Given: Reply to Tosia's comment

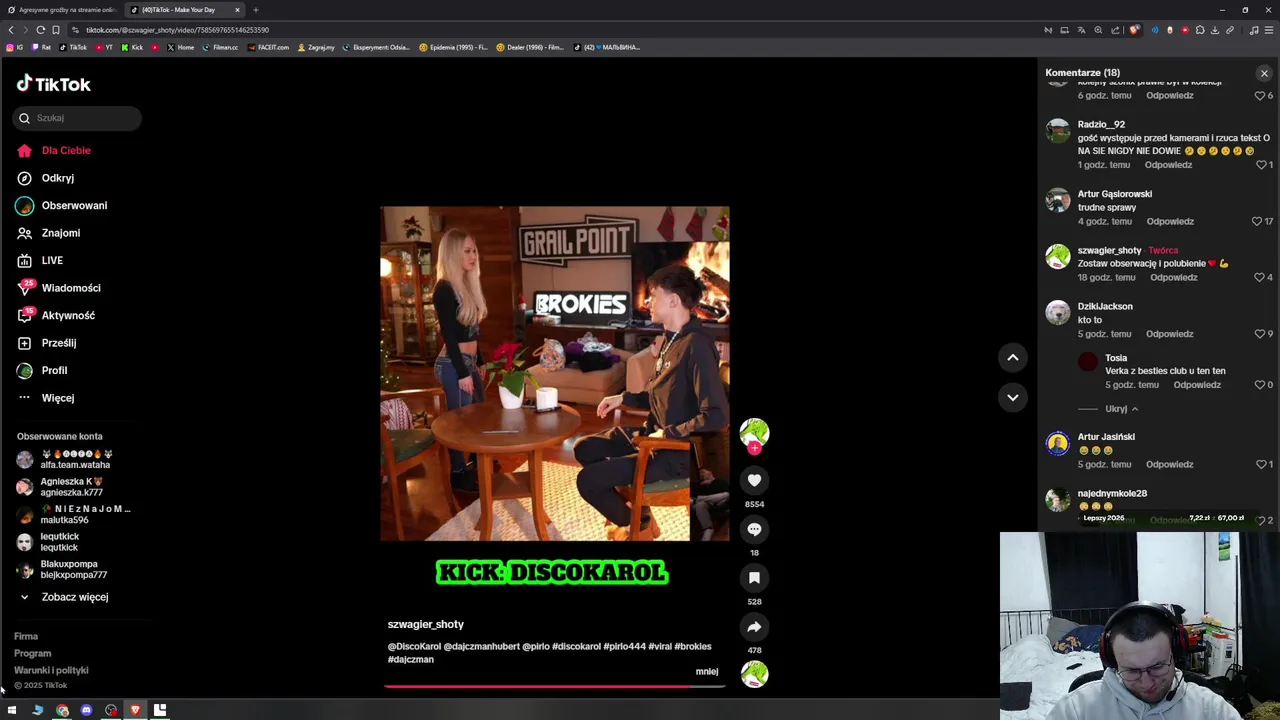Looking at the screenshot, I should pyautogui.click(x=1197, y=385).
